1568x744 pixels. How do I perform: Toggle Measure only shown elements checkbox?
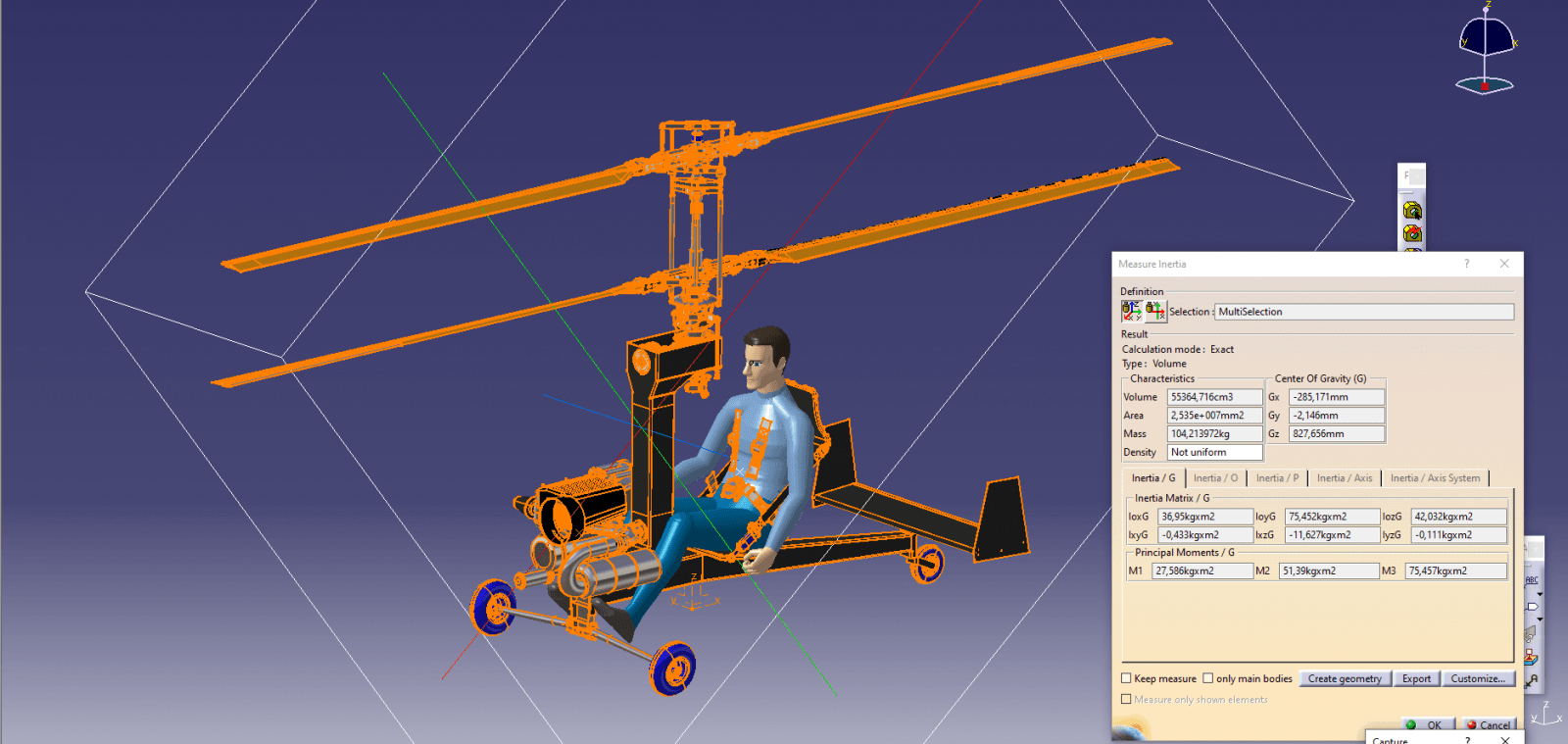point(1126,700)
